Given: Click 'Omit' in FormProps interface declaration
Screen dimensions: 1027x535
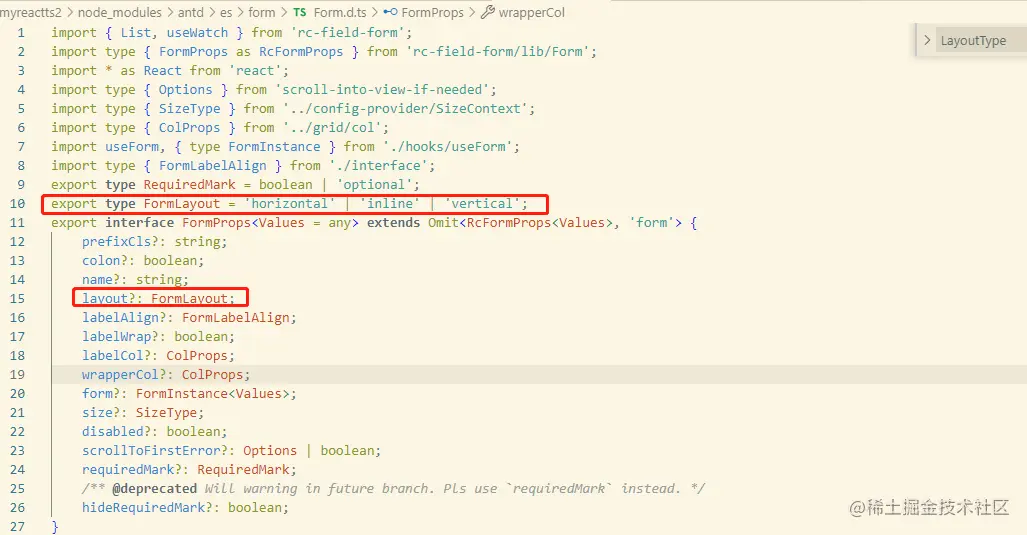Looking at the screenshot, I should point(443,223).
